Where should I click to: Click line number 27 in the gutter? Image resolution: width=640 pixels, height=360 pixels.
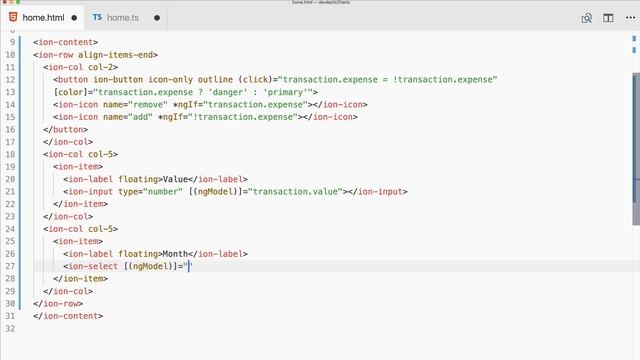pos(10,266)
